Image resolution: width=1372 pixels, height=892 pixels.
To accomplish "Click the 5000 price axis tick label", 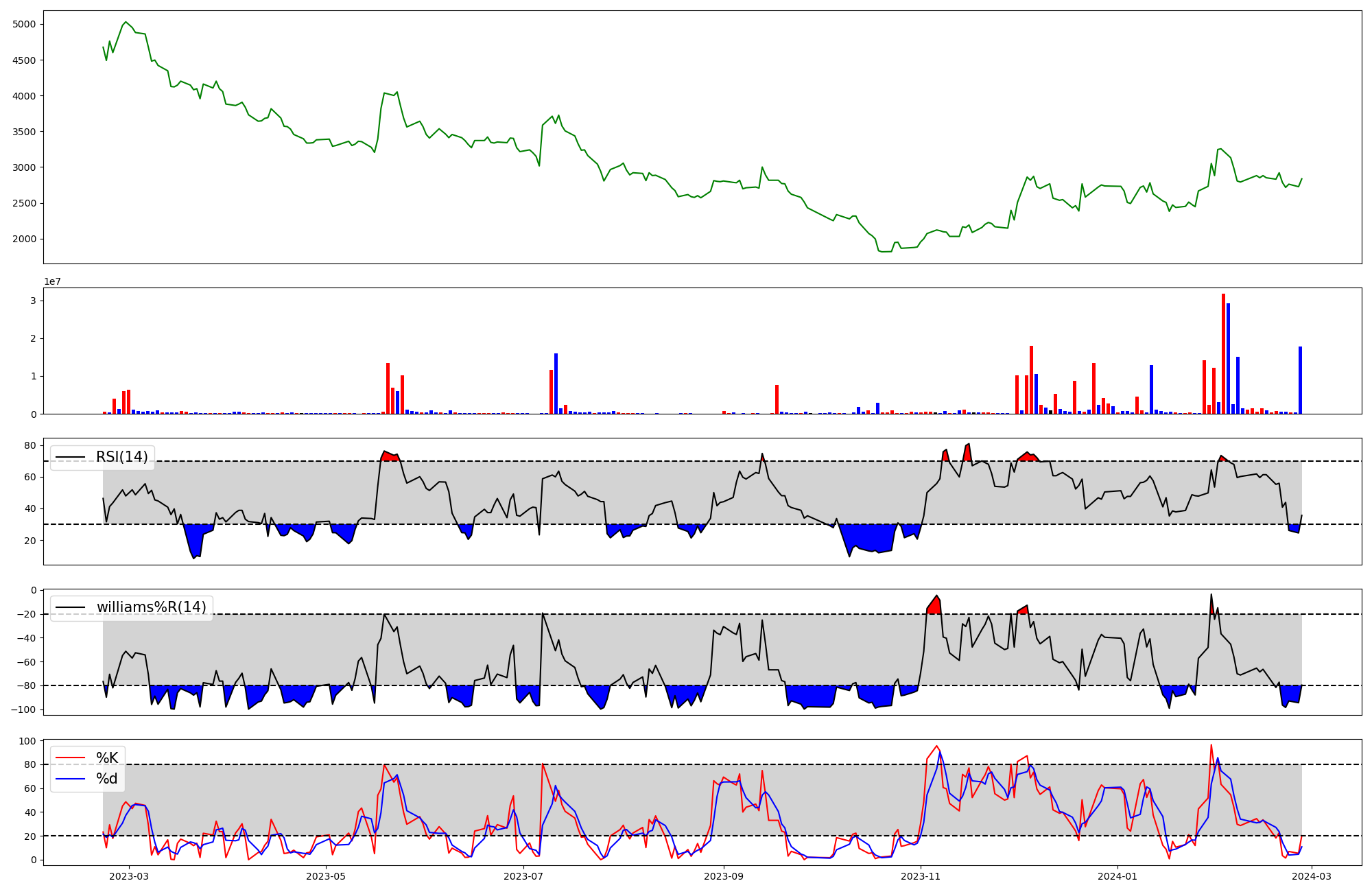I will 24,25.
